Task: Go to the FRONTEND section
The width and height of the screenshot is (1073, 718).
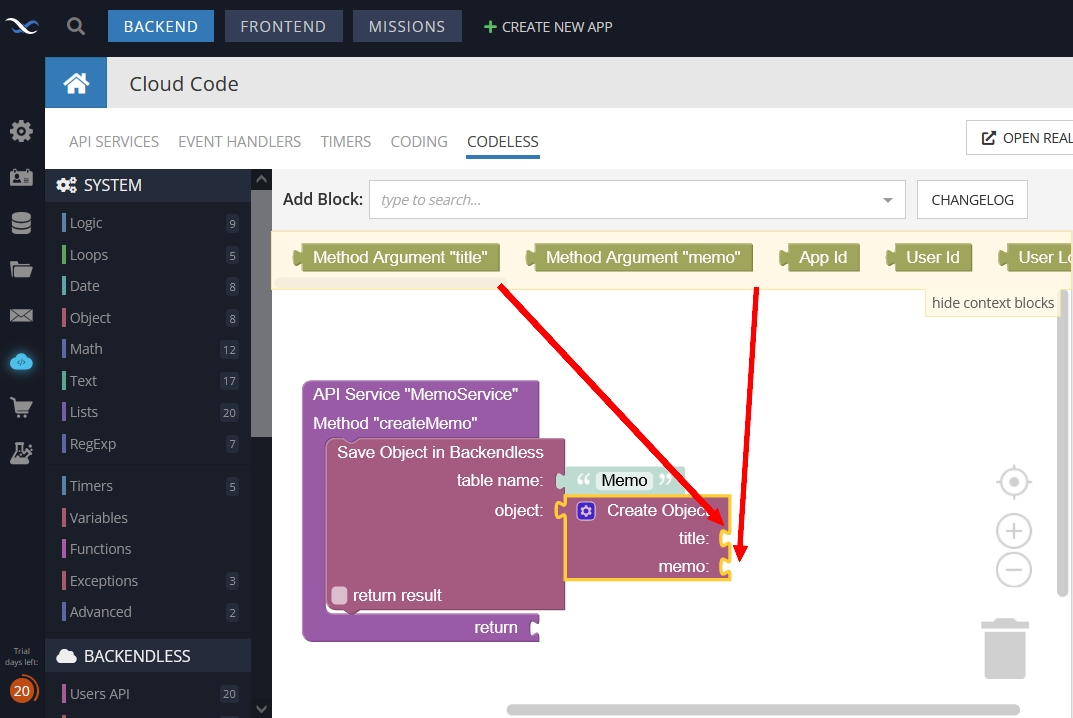Action: [283, 26]
